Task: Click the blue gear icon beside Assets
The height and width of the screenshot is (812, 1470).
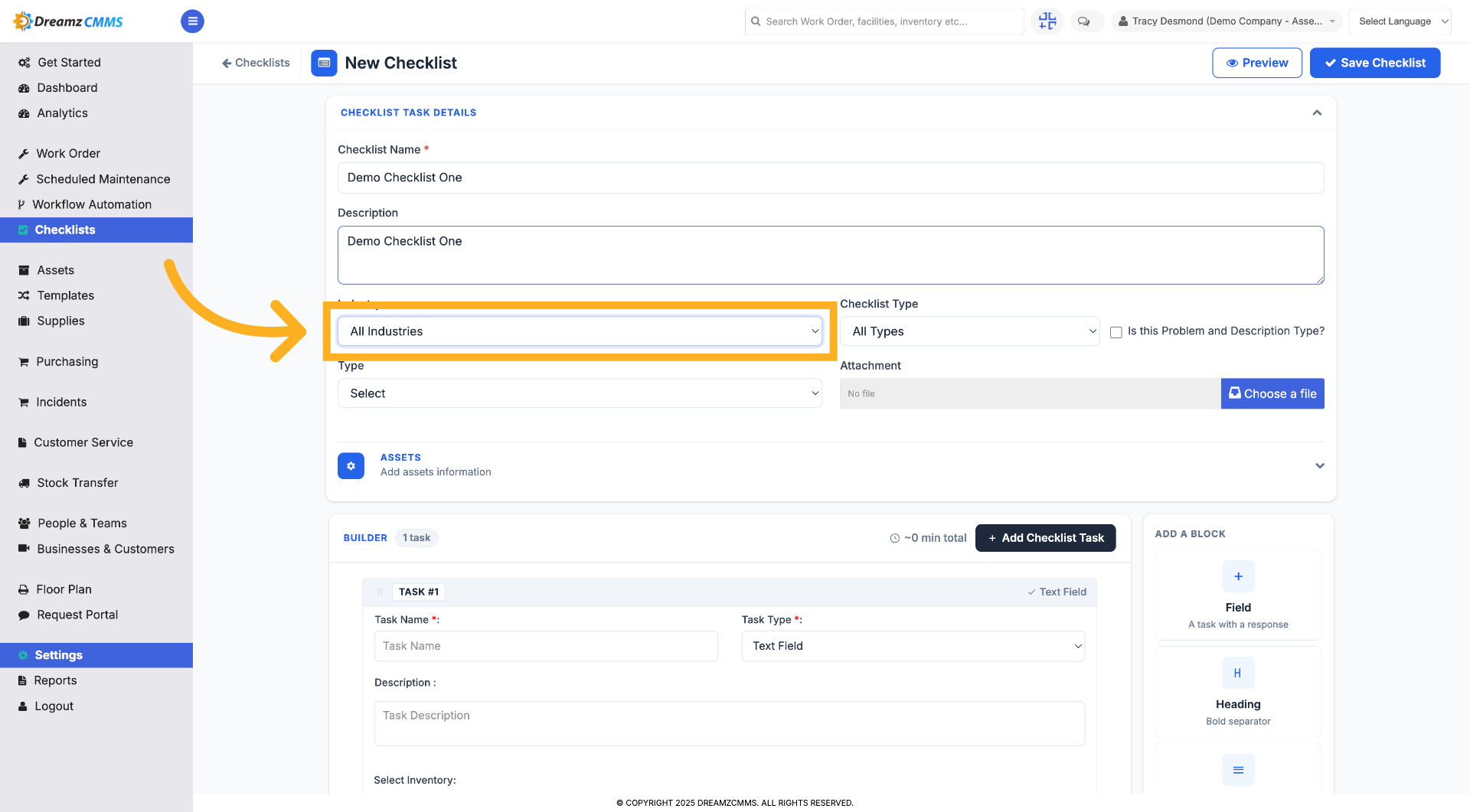Action: click(x=351, y=465)
